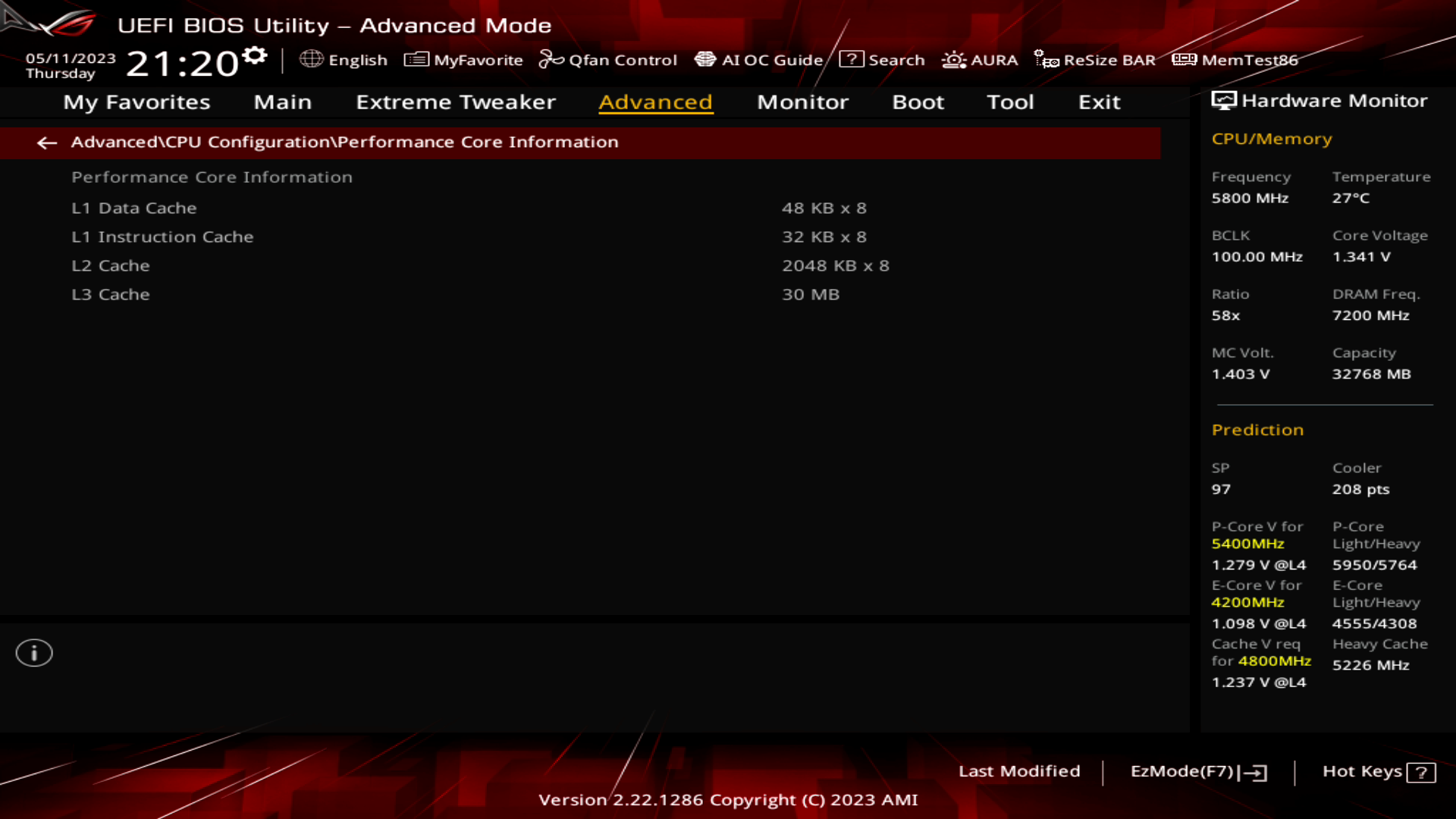
Task: Select the Advanced tab
Action: 655,101
